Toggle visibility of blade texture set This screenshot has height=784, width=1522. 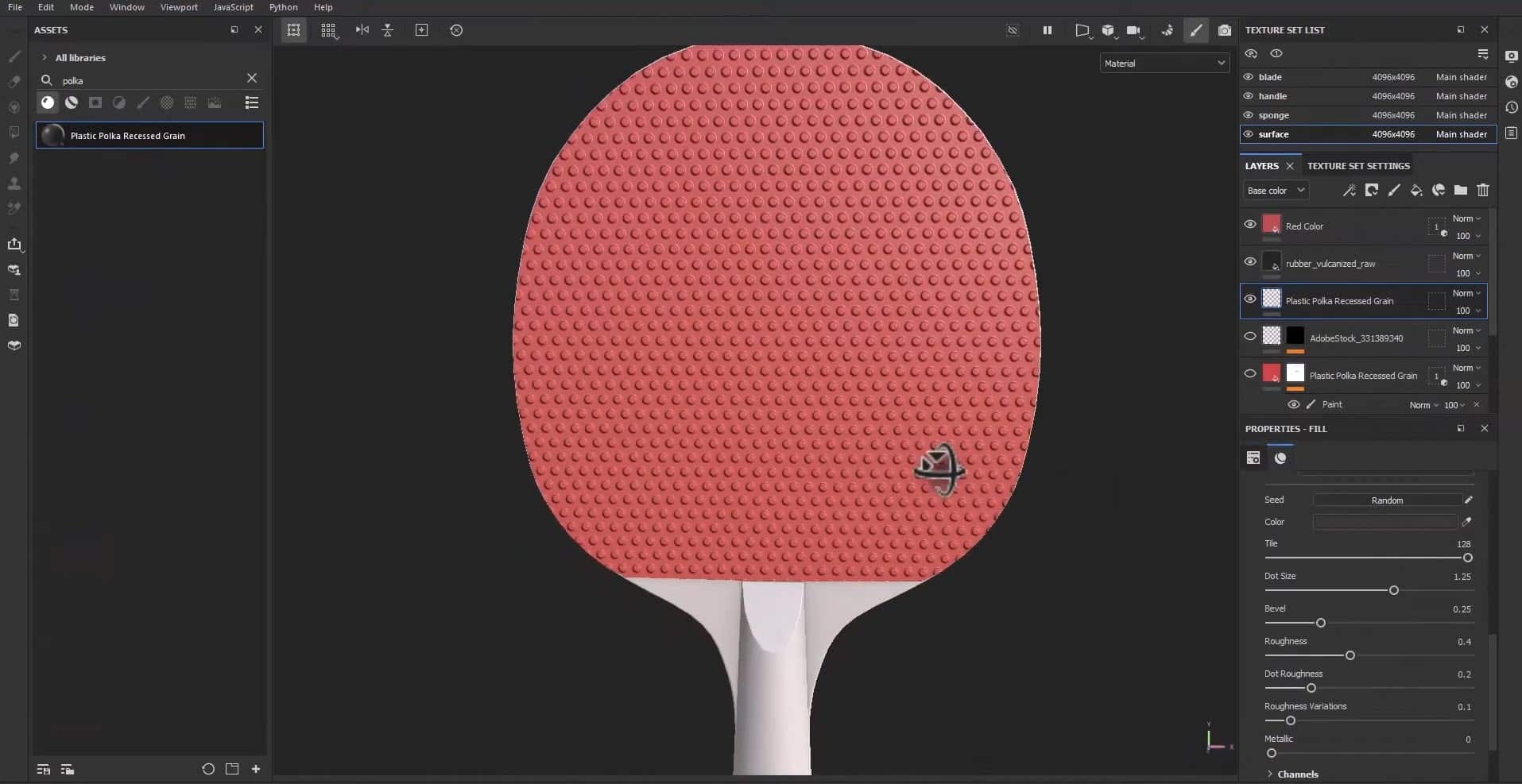(1248, 77)
